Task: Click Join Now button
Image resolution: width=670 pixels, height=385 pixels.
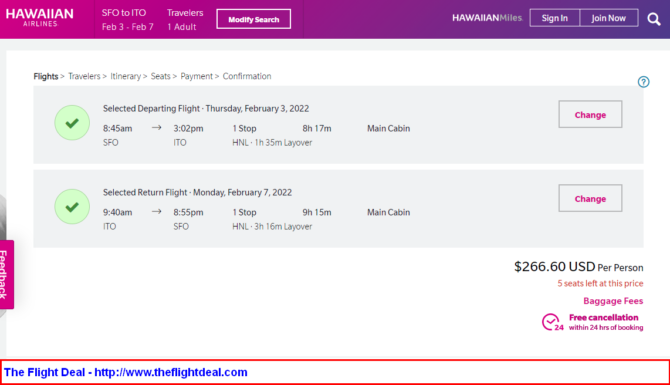Action: coord(609,18)
